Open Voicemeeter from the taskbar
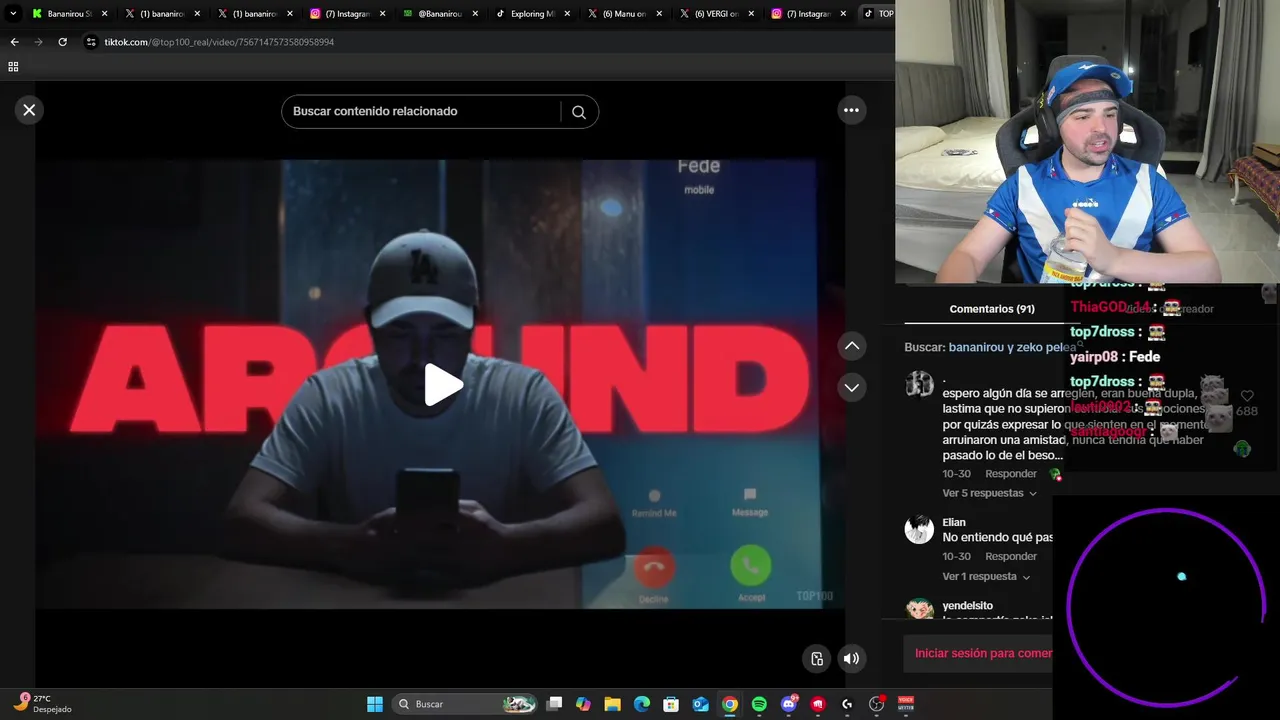 [906, 704]
